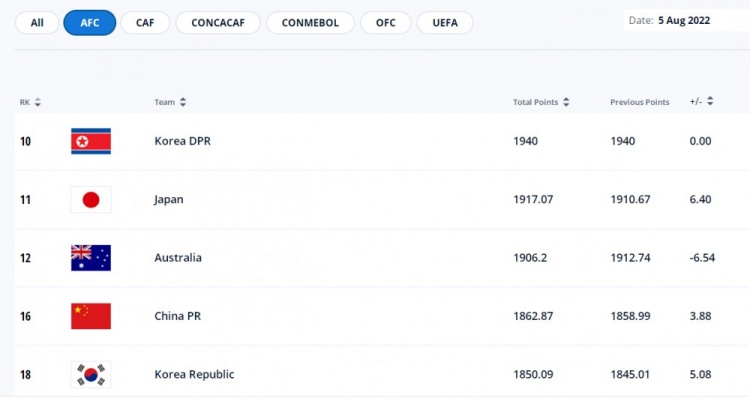
Task: Select the CAF confederation pill
Action: (x=145, y=23)
